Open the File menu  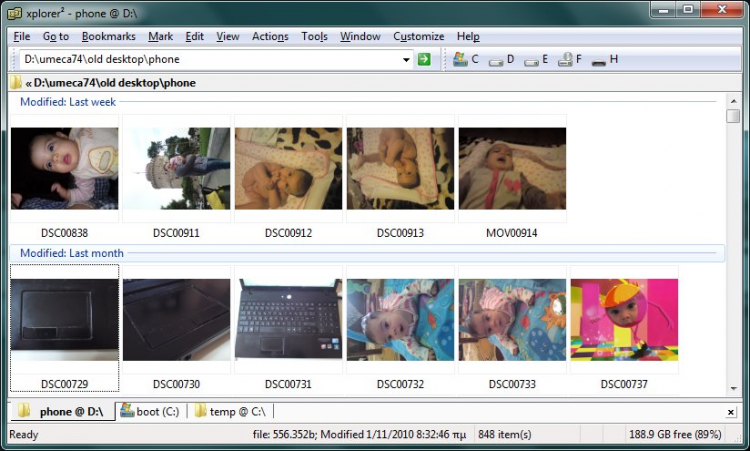tap(22, 36)
